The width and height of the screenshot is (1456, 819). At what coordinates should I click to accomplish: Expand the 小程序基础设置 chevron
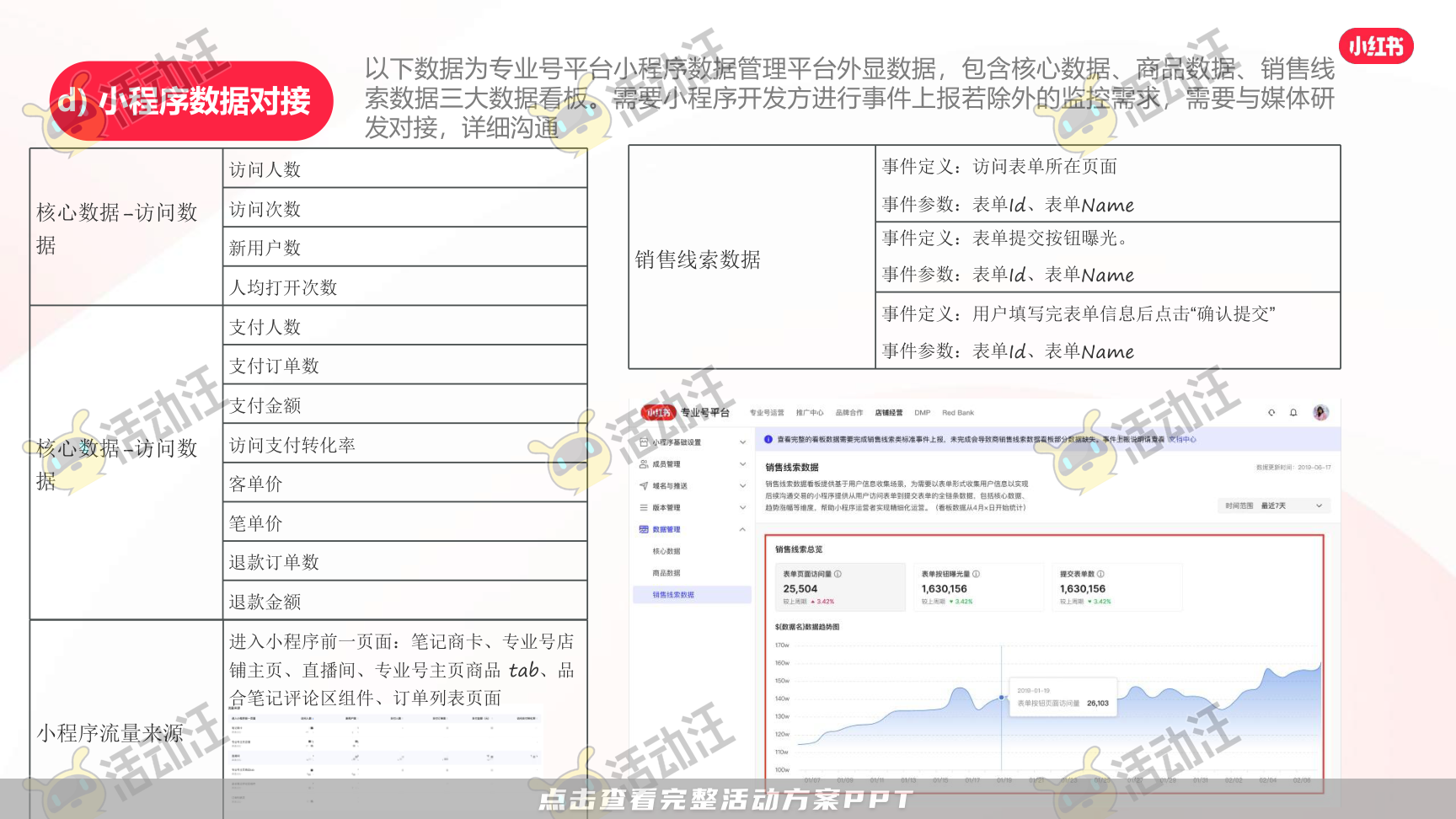tap(742, 442)
